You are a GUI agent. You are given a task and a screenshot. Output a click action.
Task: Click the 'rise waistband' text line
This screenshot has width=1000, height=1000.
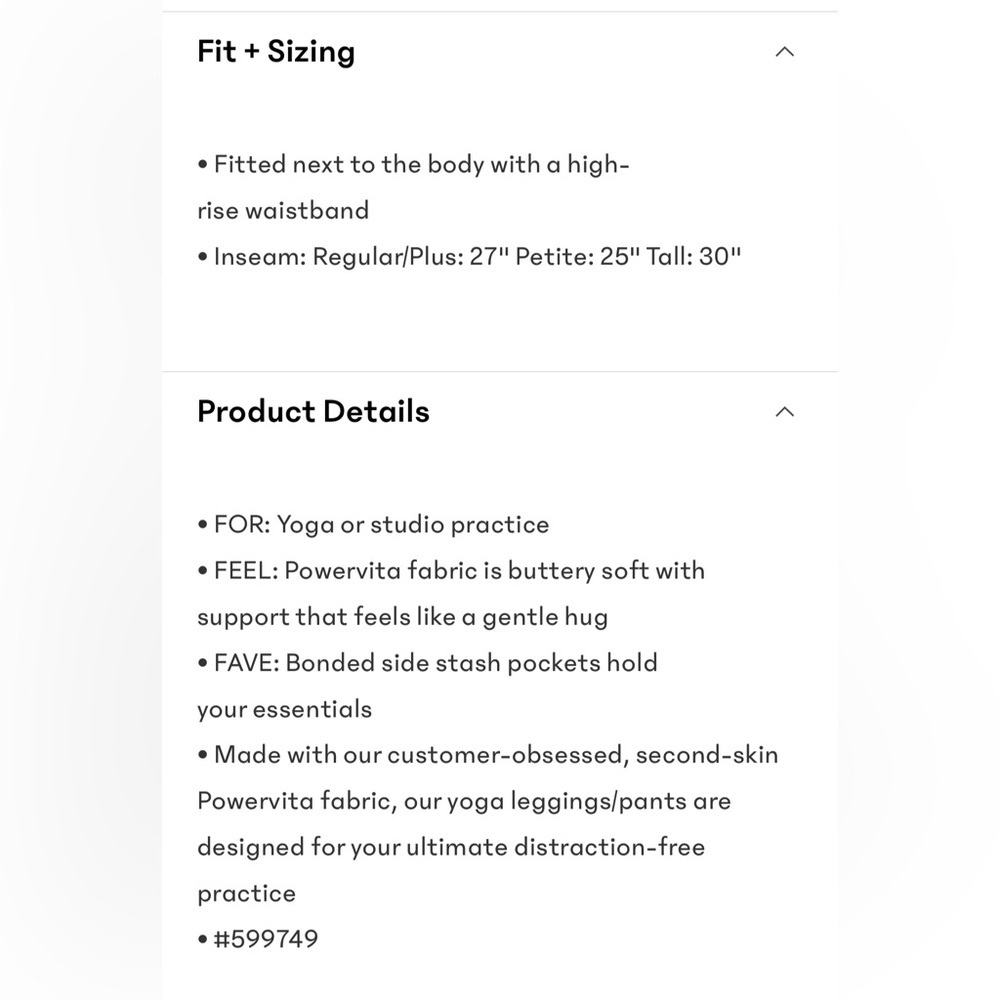click(283, 210)
